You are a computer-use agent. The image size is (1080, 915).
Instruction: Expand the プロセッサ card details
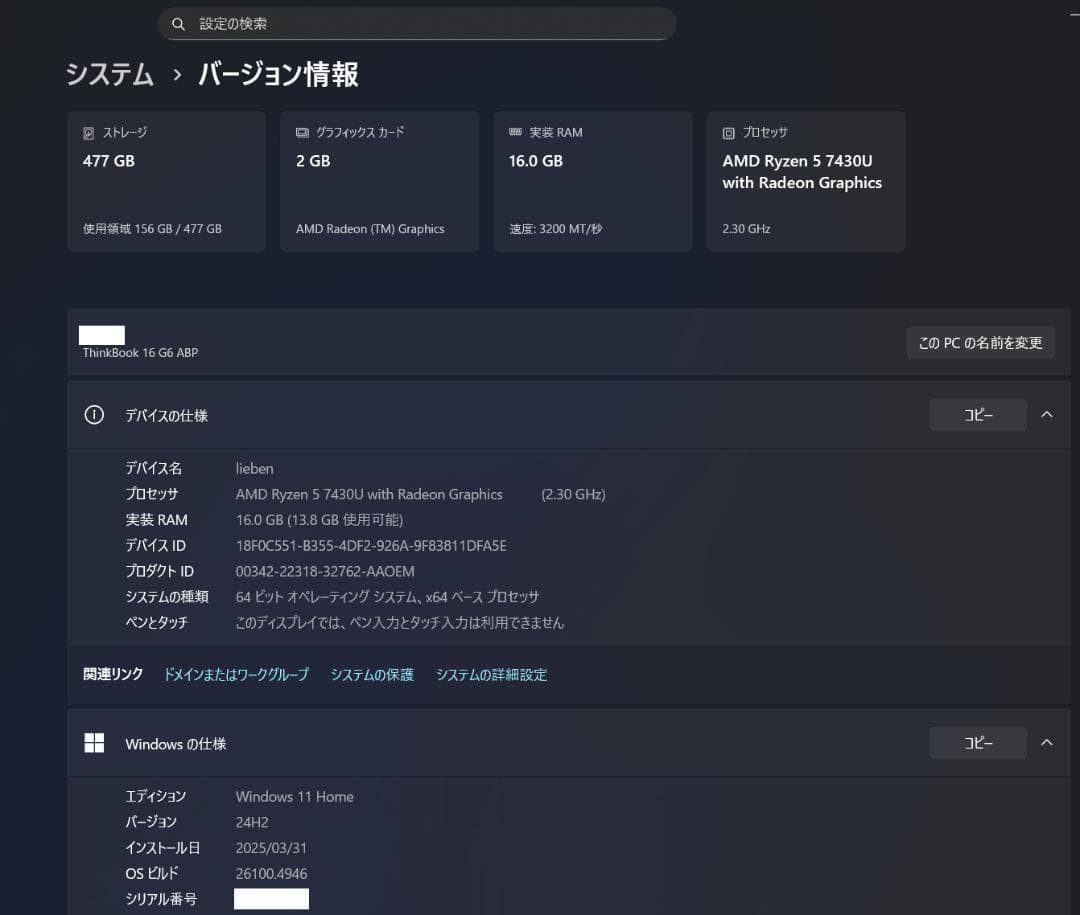pos(806,180)
